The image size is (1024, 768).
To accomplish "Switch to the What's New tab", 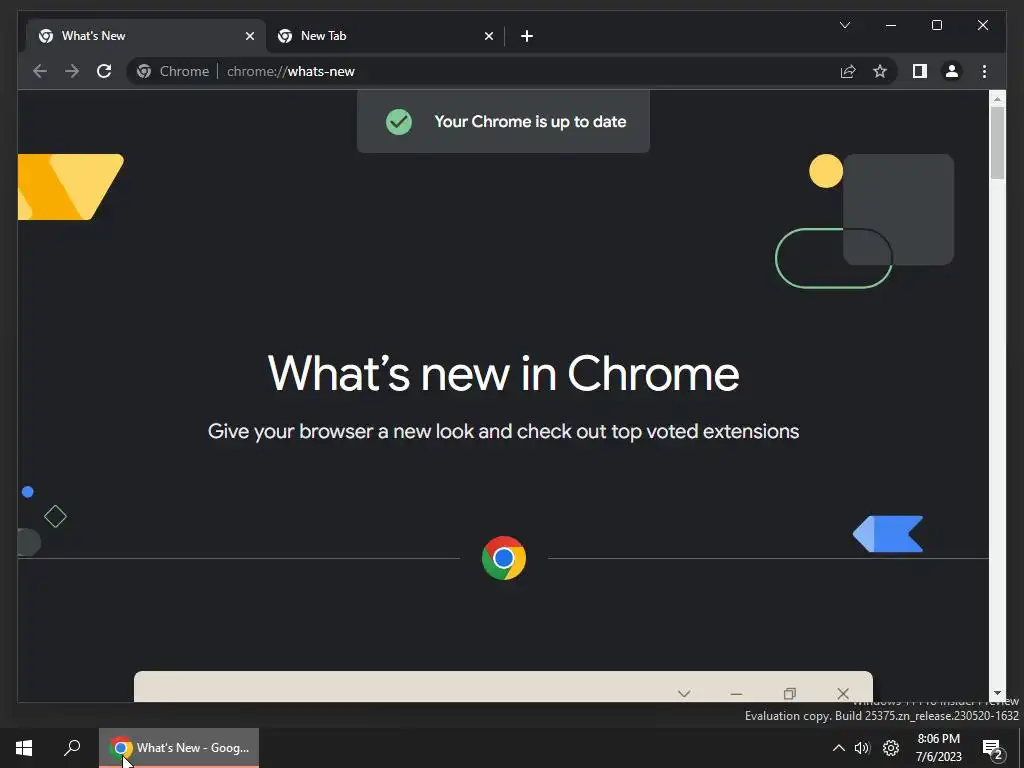I will point(146,36).
